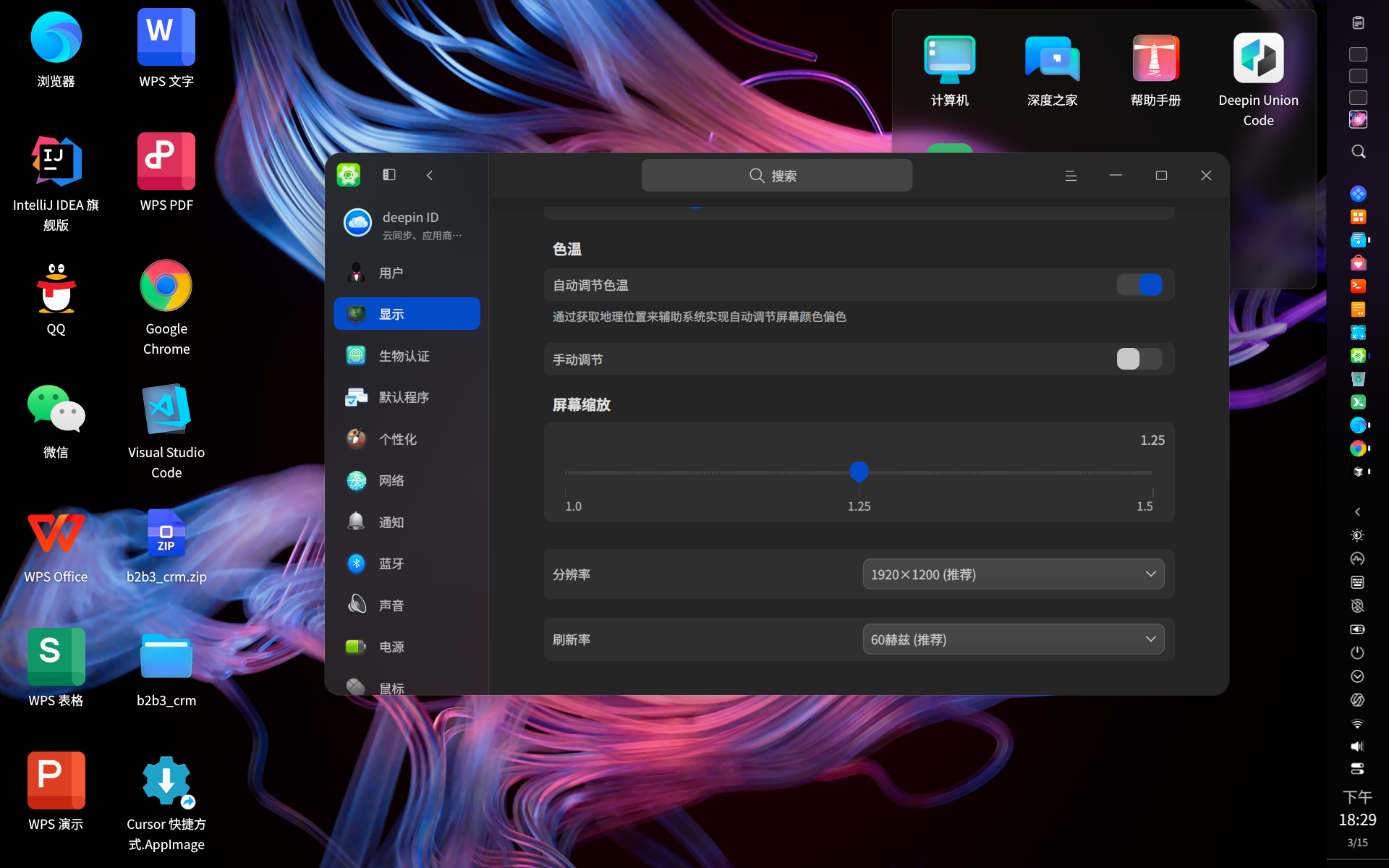The height and width of the screenshot is (868, 1389).
Task: Select the Google Chrome desktop icon
Action: coord(166,307)
